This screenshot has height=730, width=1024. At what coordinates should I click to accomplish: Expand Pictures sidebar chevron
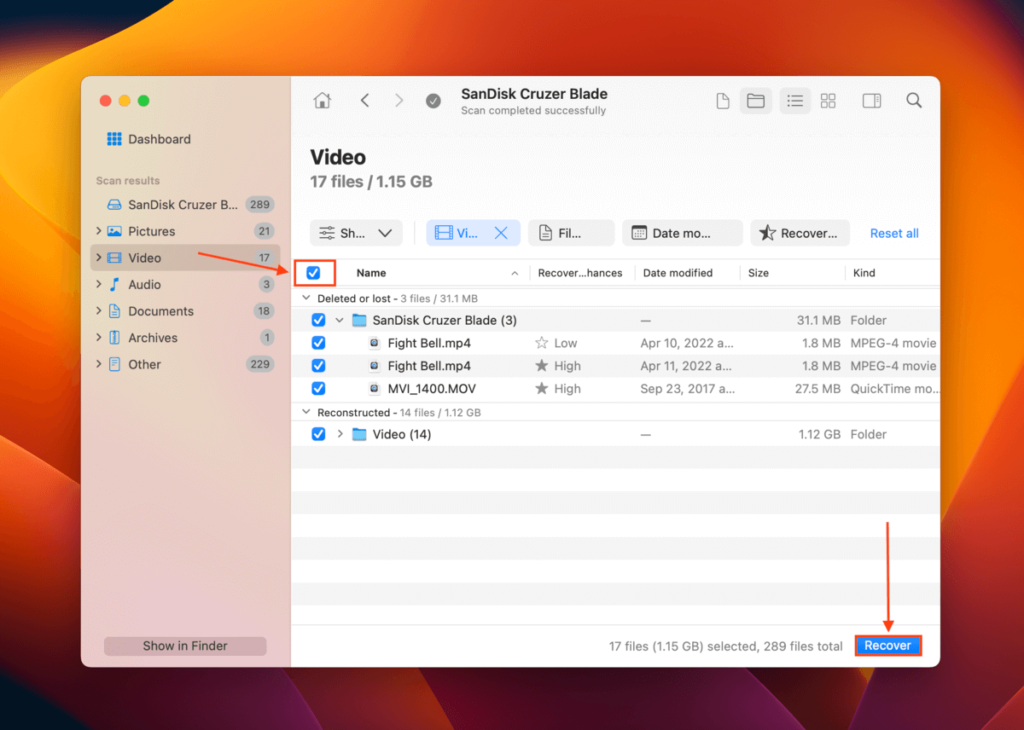pyautogui.click(x=99, y=231)
